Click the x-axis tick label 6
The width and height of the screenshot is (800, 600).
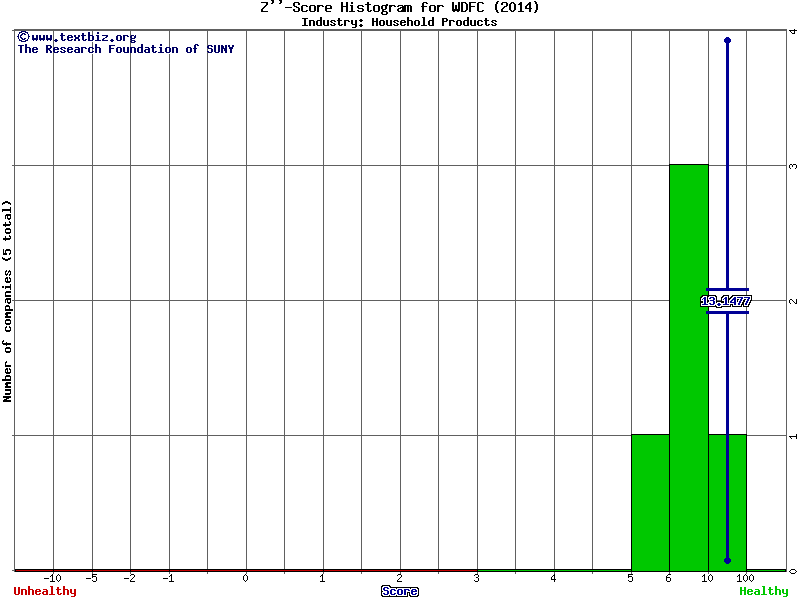pyautogui.click(x=669, y=578)
